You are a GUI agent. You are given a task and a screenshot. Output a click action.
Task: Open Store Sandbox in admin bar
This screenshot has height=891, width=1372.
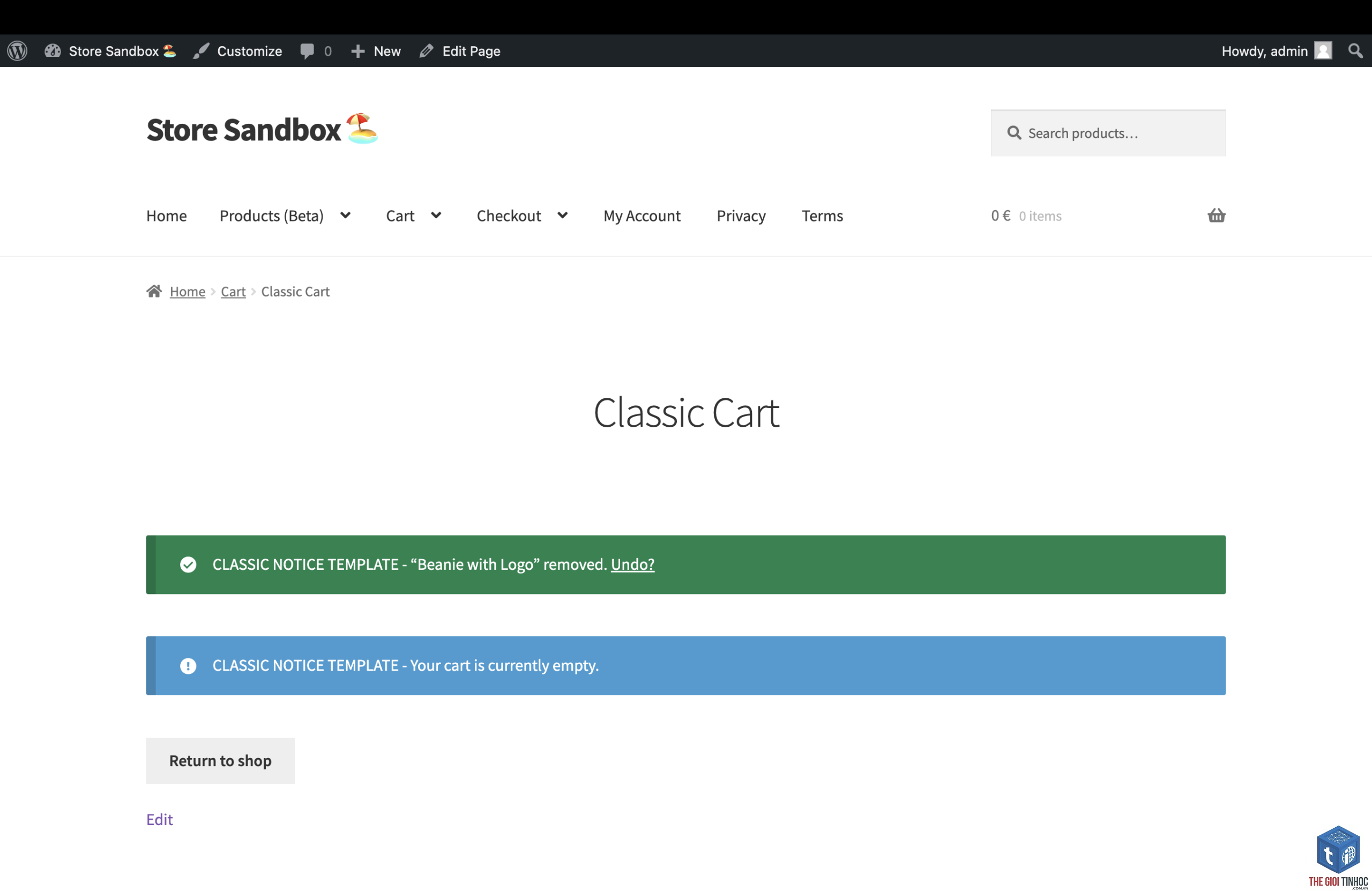pyautogui.click(x=122, y=51)
